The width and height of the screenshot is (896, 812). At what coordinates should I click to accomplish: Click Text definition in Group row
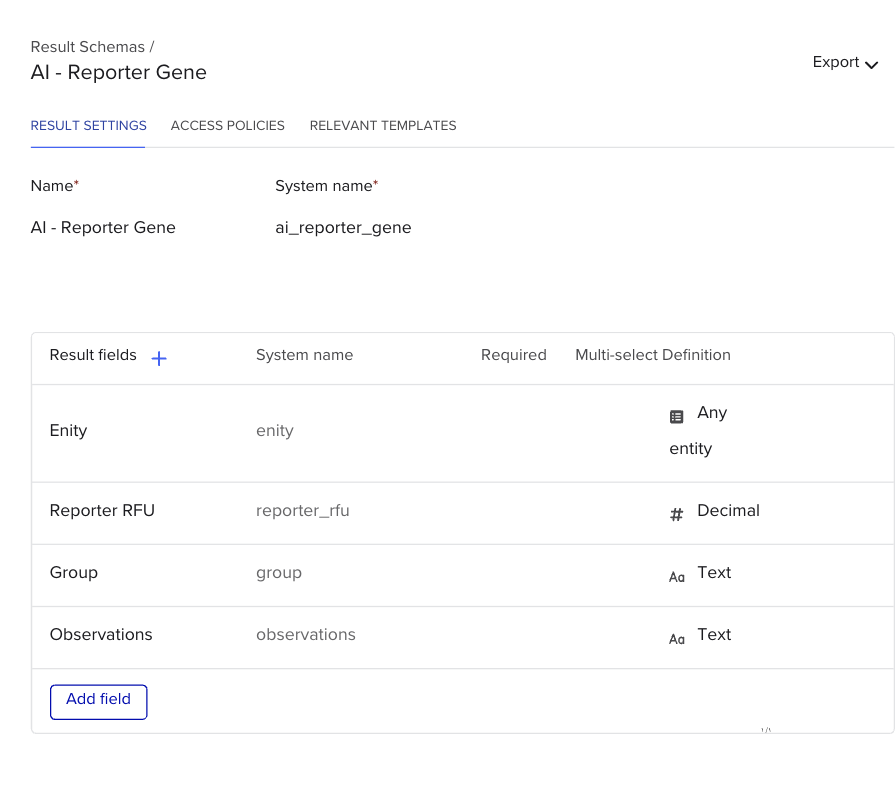tap(714, 573)
